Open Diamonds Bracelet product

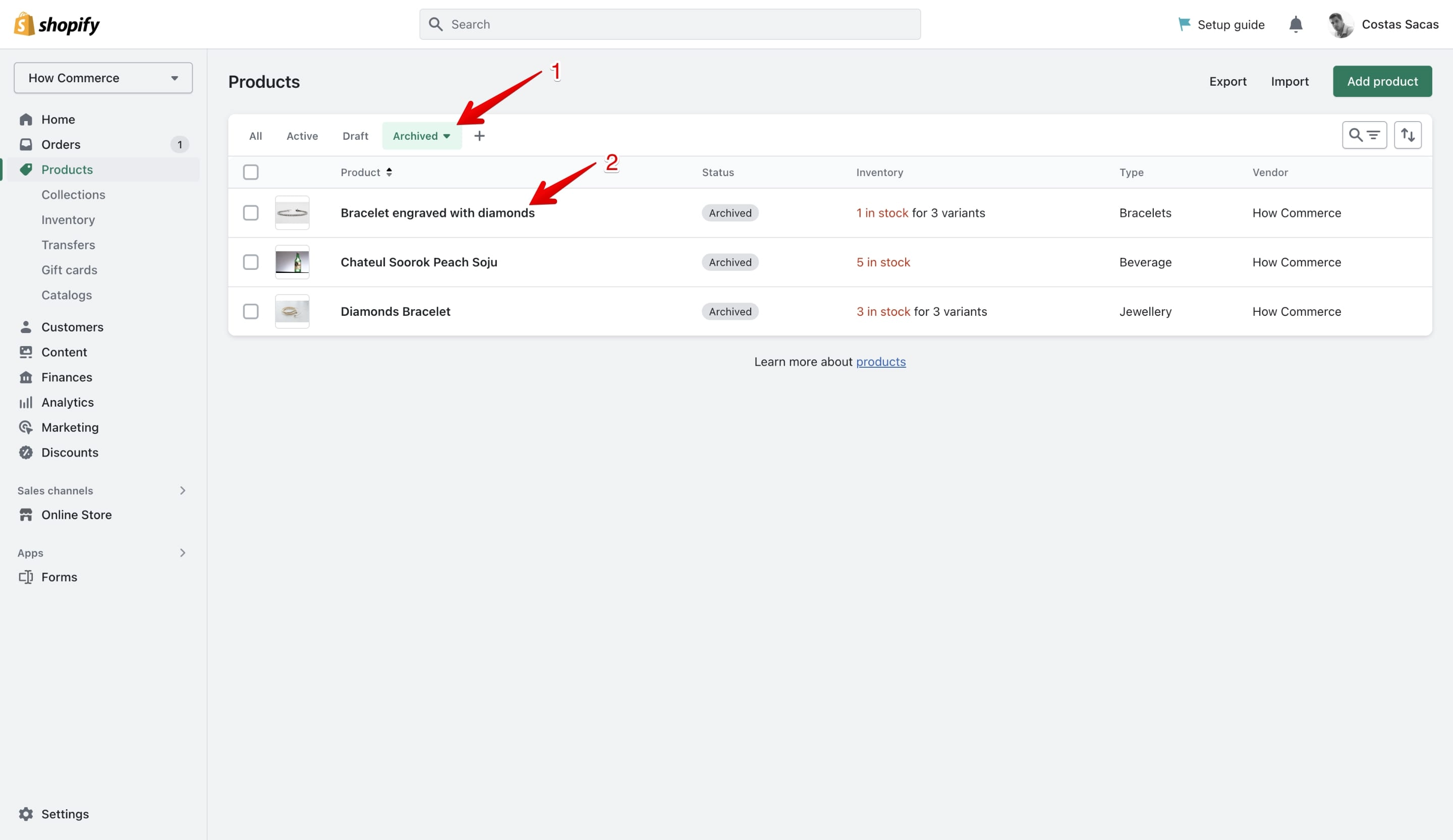(396, 311)
